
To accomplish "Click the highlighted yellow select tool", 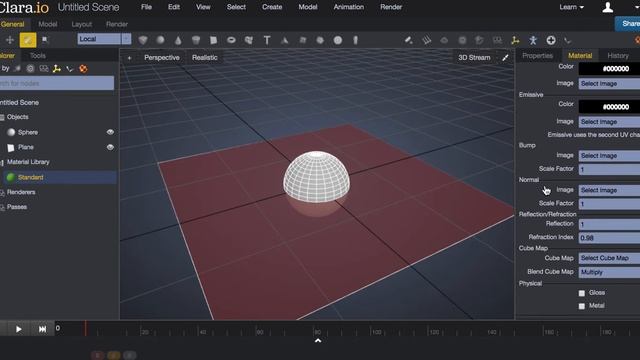I will (28, 40).
